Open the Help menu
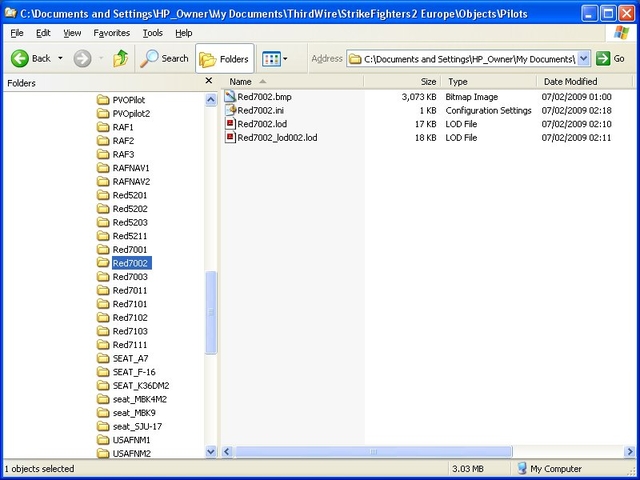640x480 pixels. [184, 33]
